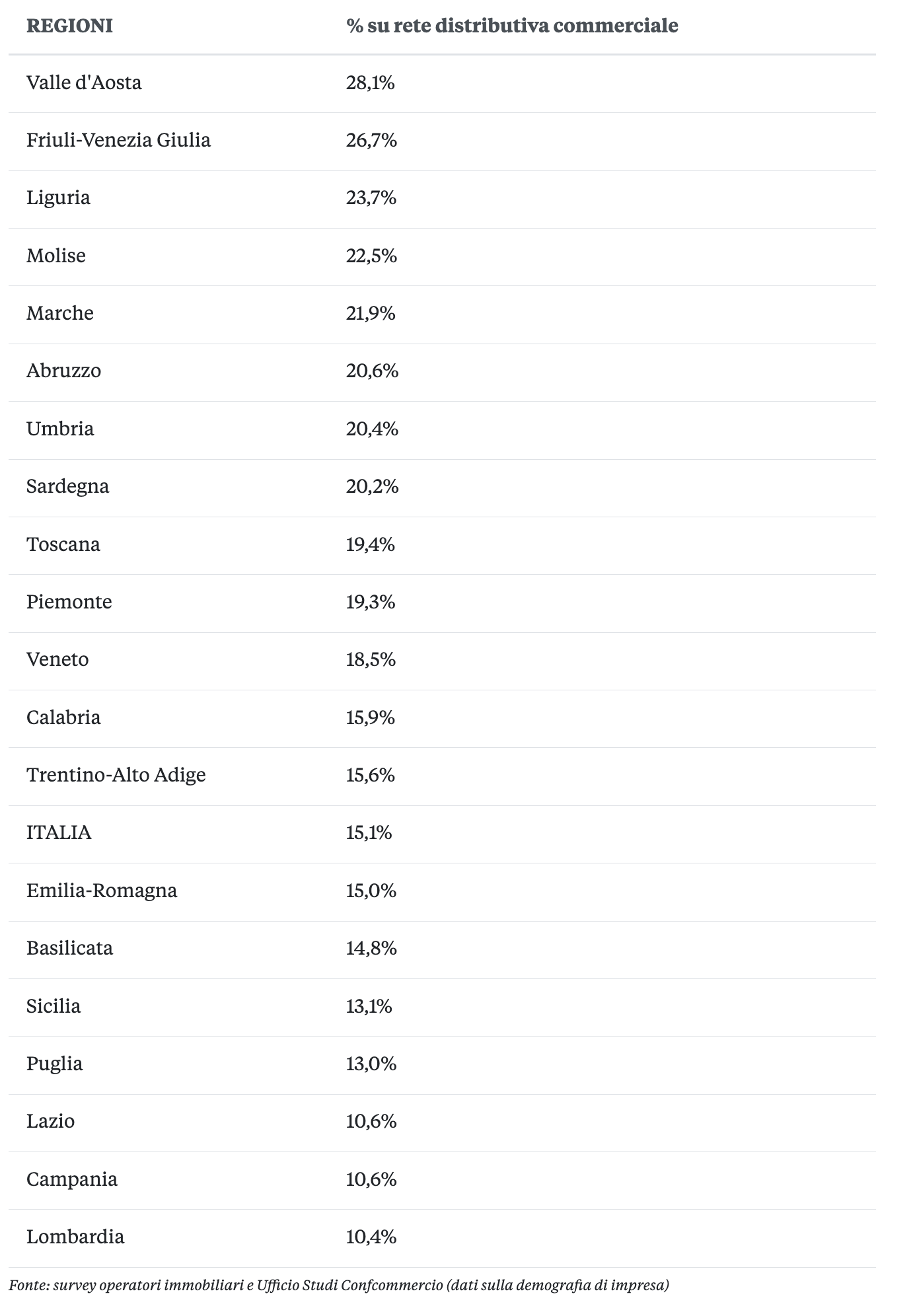Click the Sicilia row label
Screen dimensions: 913x1316
click(x=54, y=1006)
